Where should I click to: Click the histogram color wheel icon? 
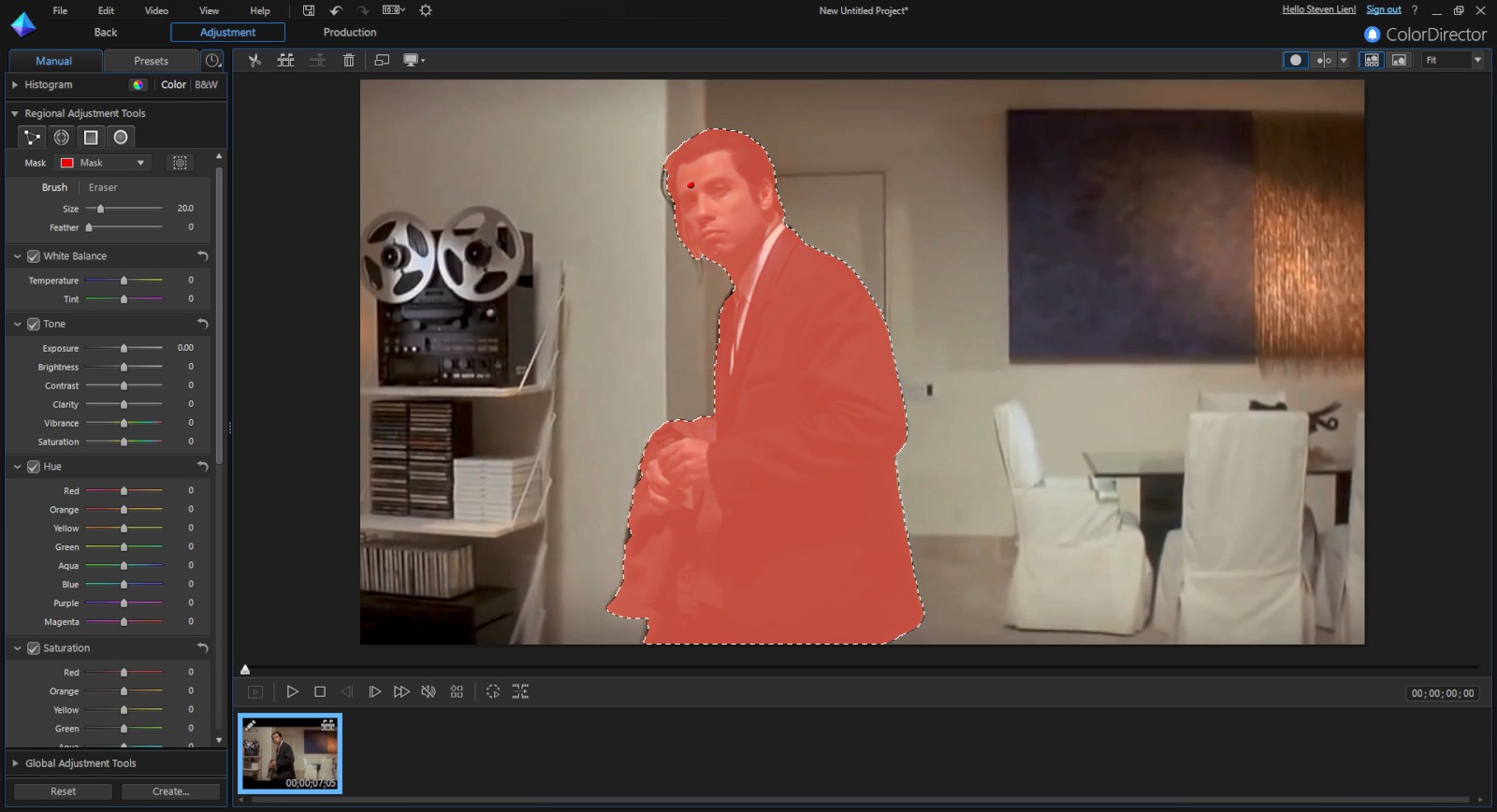pyautogui.click(x=138, y=84)
